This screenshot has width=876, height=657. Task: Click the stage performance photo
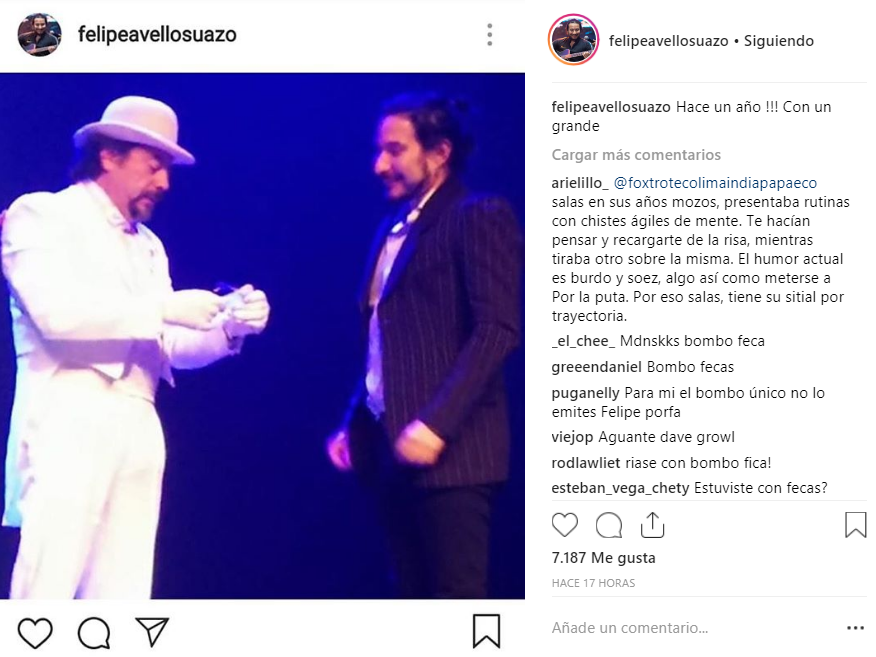262,336
